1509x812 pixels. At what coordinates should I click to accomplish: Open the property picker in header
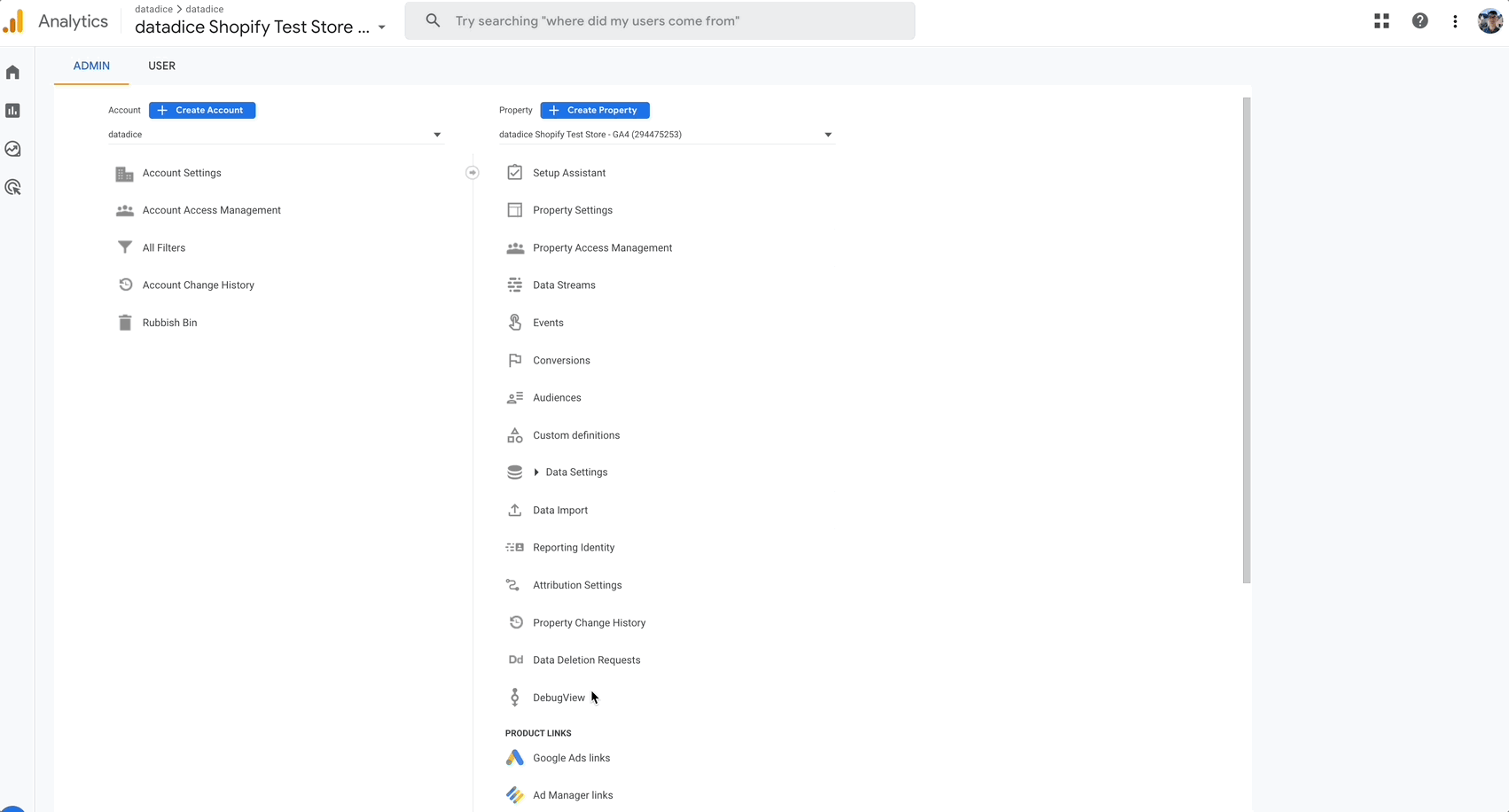point(260,27)
